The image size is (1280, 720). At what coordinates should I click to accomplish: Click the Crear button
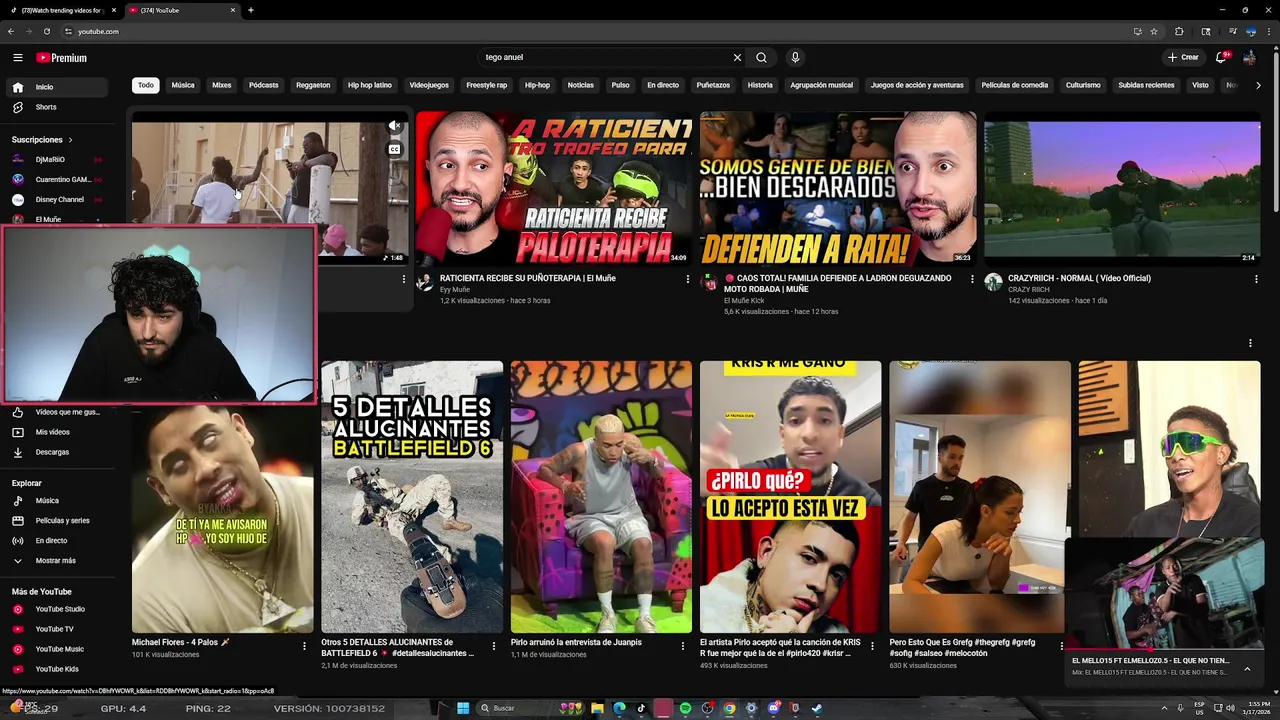click(1183, 57)
